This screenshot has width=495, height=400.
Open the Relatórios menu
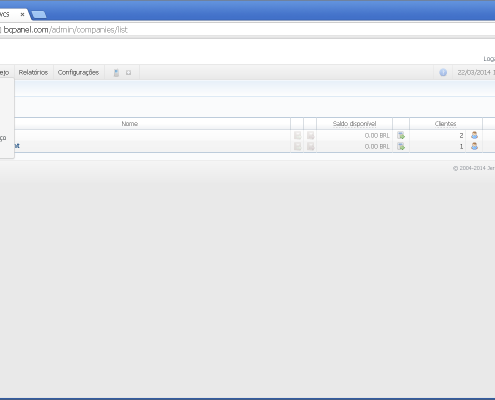tap(33, 72)
